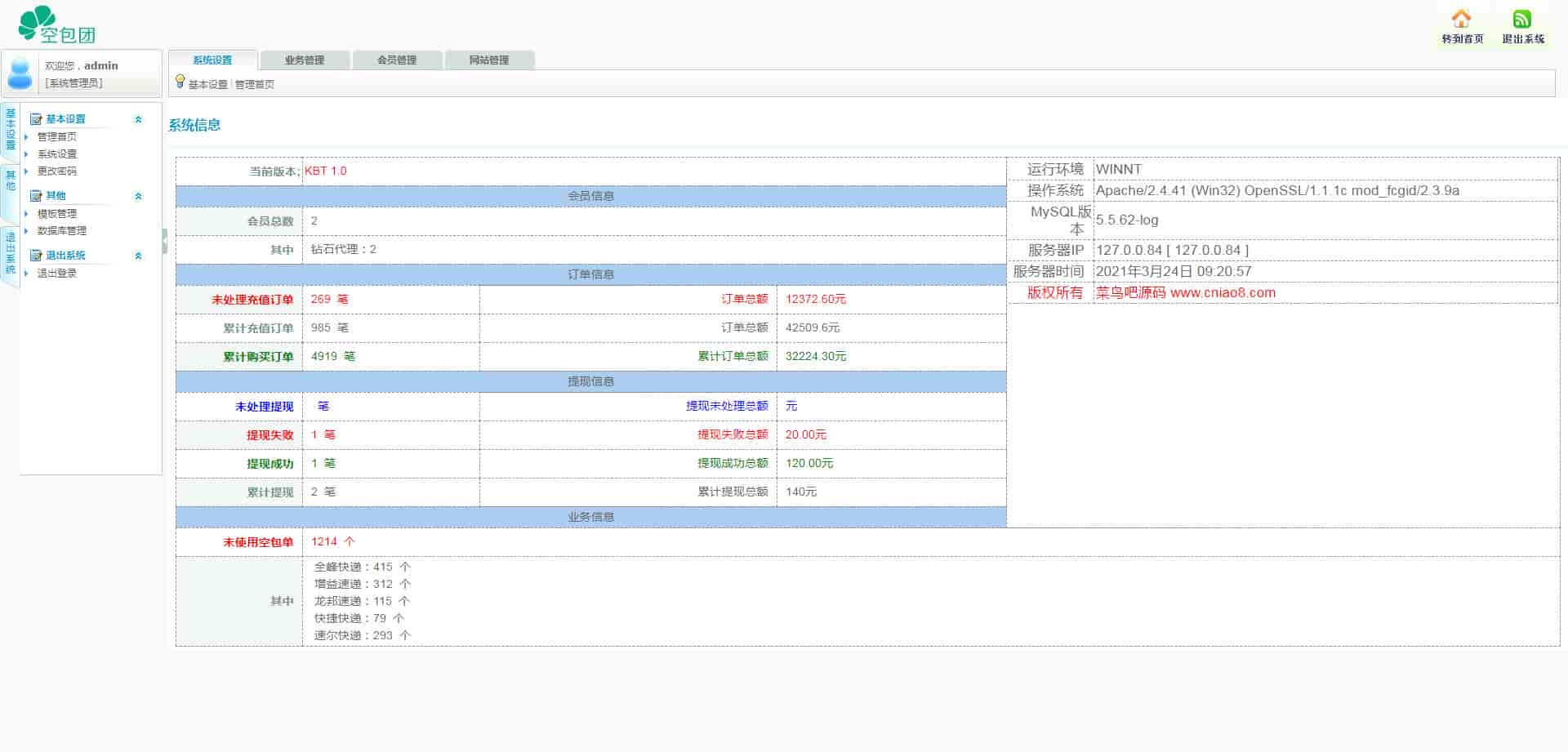Open the 网站管理 tab
This screenshot has width=1568, height=752.
pos(489,60)
